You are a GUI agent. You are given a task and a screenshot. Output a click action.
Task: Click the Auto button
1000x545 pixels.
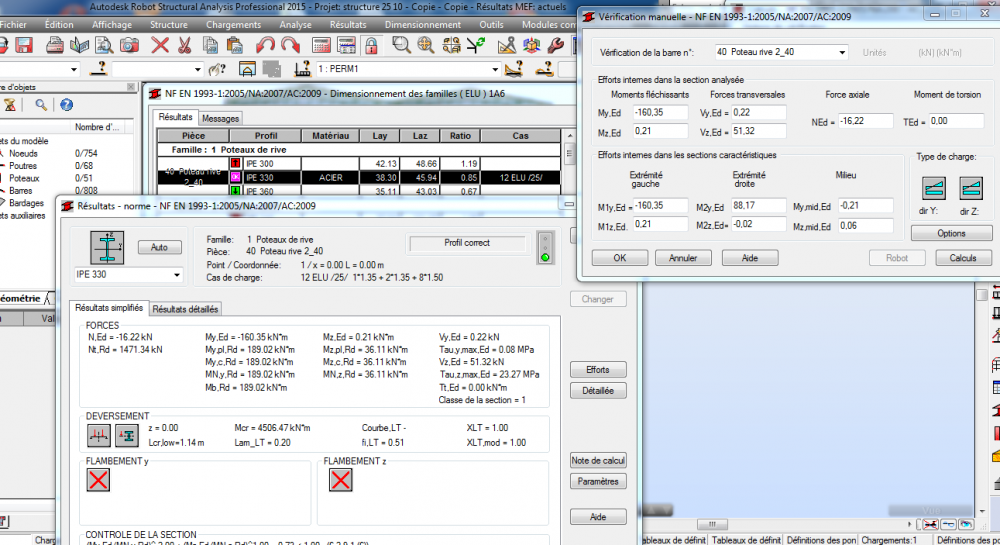[159, 247]
